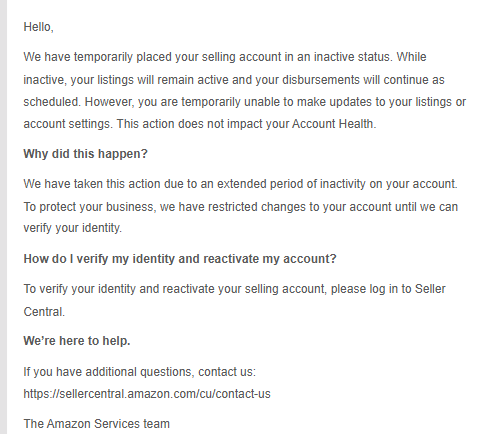Select the "Why did this happen?" heading
Screen dimensions: 486x434
click(x=85, y=154)
